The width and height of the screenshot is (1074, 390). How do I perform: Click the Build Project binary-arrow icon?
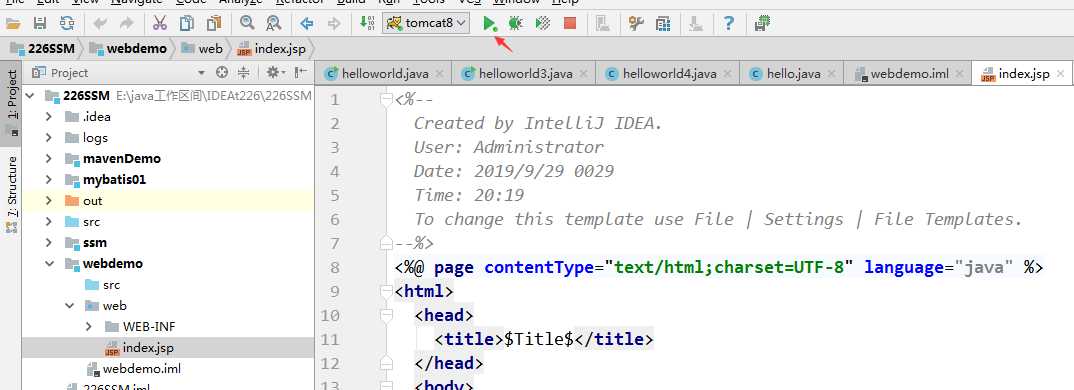[x=367, y=24]
